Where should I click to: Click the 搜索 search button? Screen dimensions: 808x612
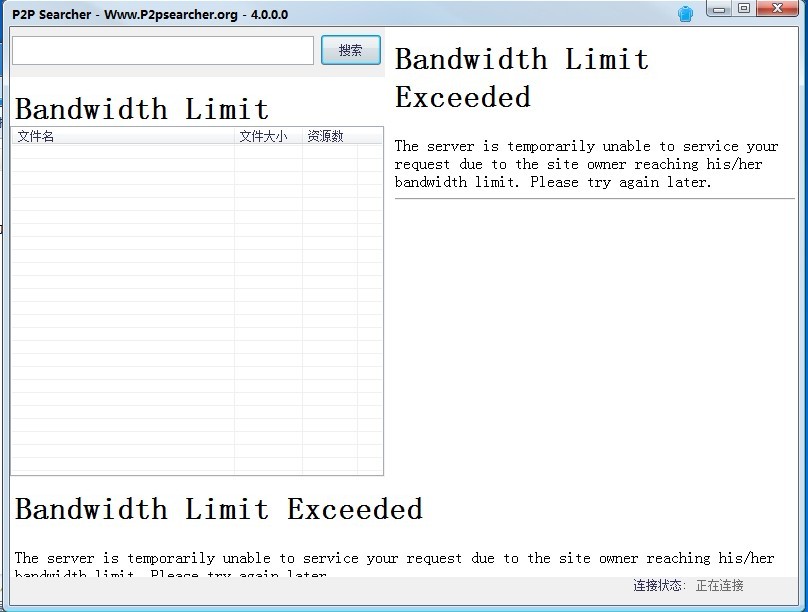(x=350, y=50)
